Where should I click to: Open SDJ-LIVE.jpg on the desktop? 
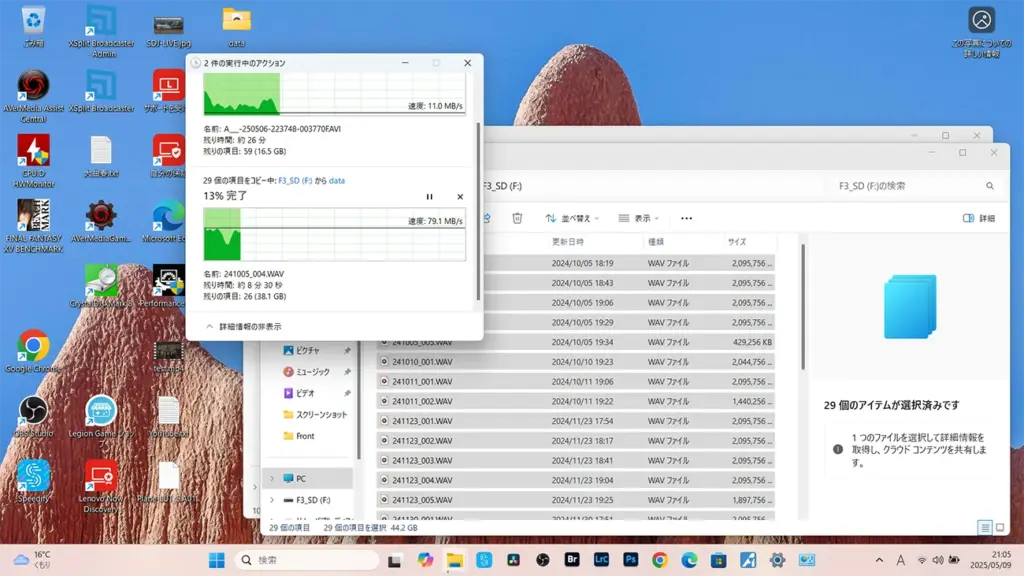[x=168, y=29]
